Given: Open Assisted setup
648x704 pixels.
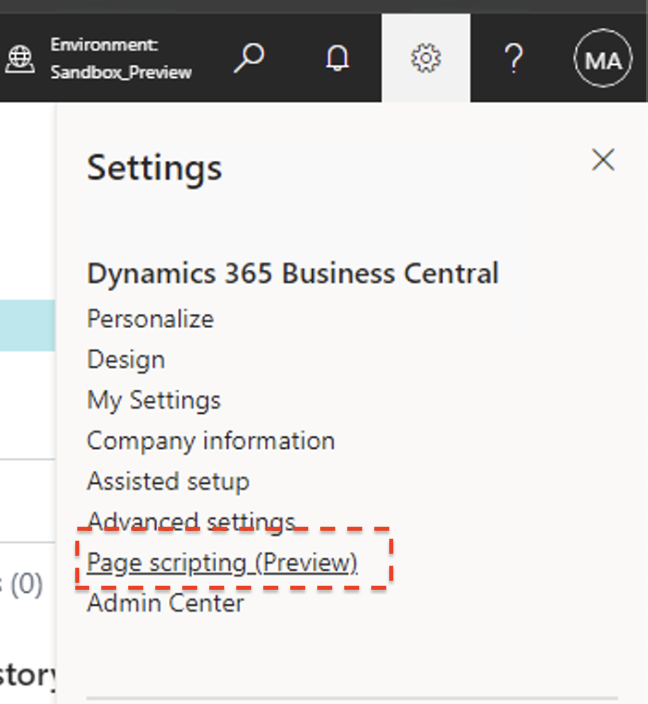Looking at the screenshot, I should 168,481.
